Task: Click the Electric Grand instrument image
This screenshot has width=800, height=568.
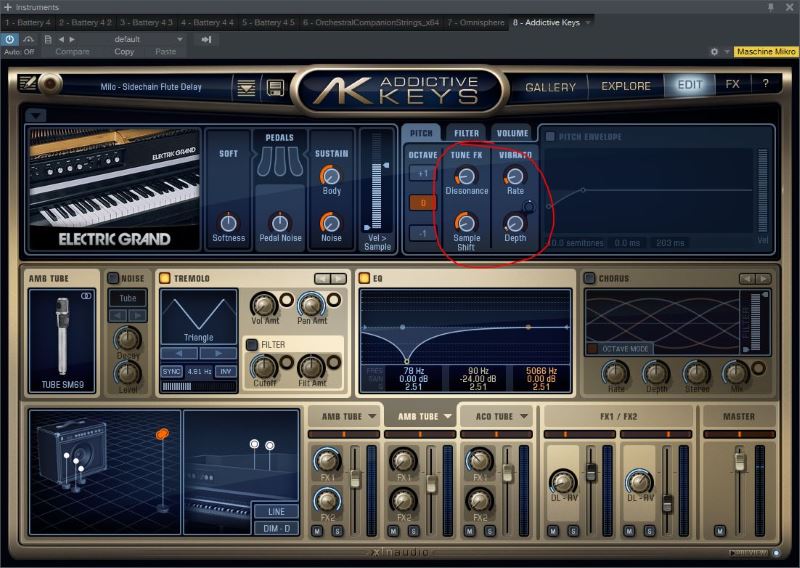Action: pyautogui.click(x=115, y=189)
